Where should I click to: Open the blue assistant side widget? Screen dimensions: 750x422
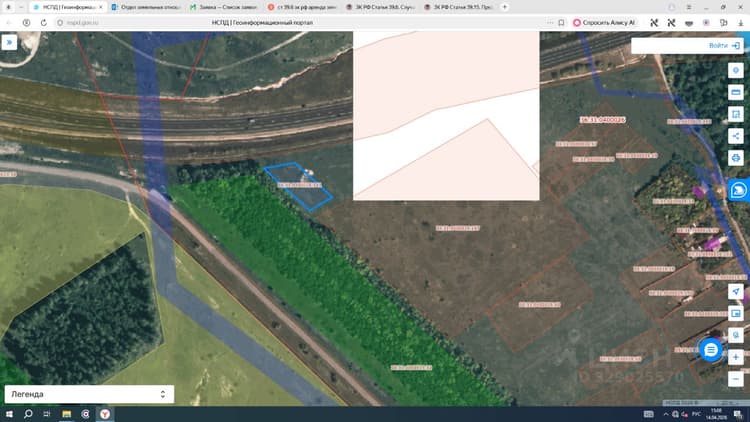tap(739, 190)
